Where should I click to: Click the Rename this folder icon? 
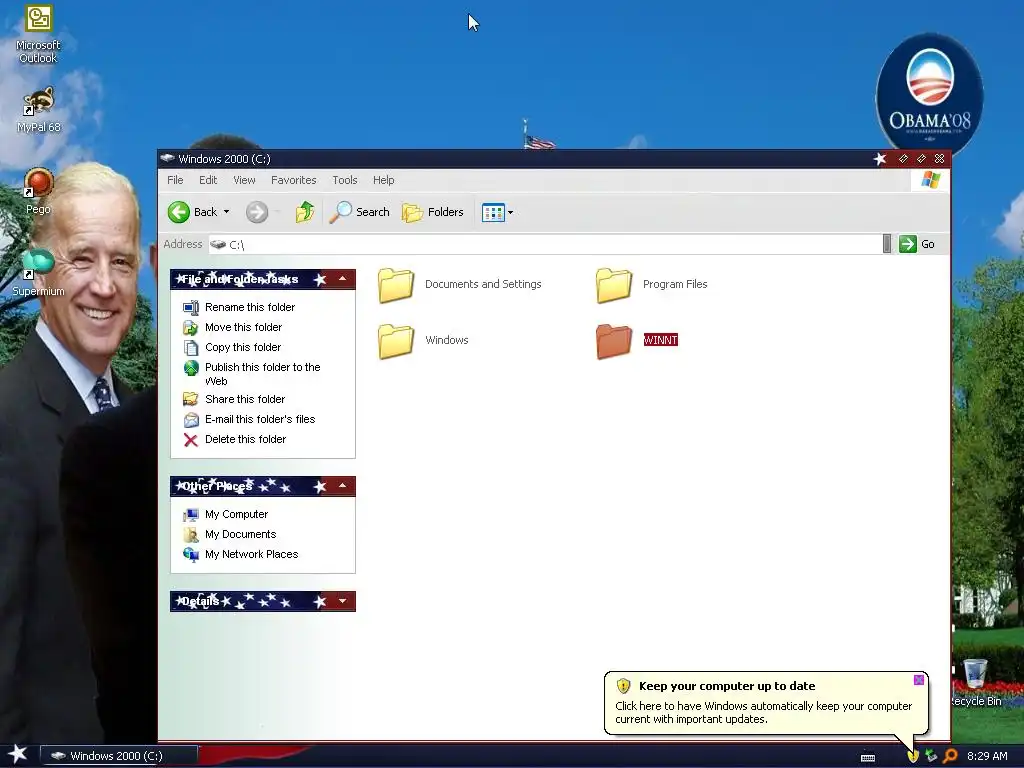pyautogui.click(x=191, y=308)
